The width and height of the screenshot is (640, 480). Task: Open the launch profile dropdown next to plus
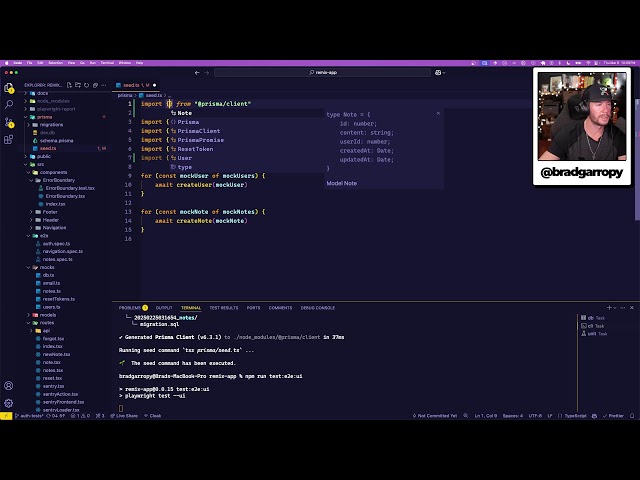pyautogui.click(x=615, y=308)
